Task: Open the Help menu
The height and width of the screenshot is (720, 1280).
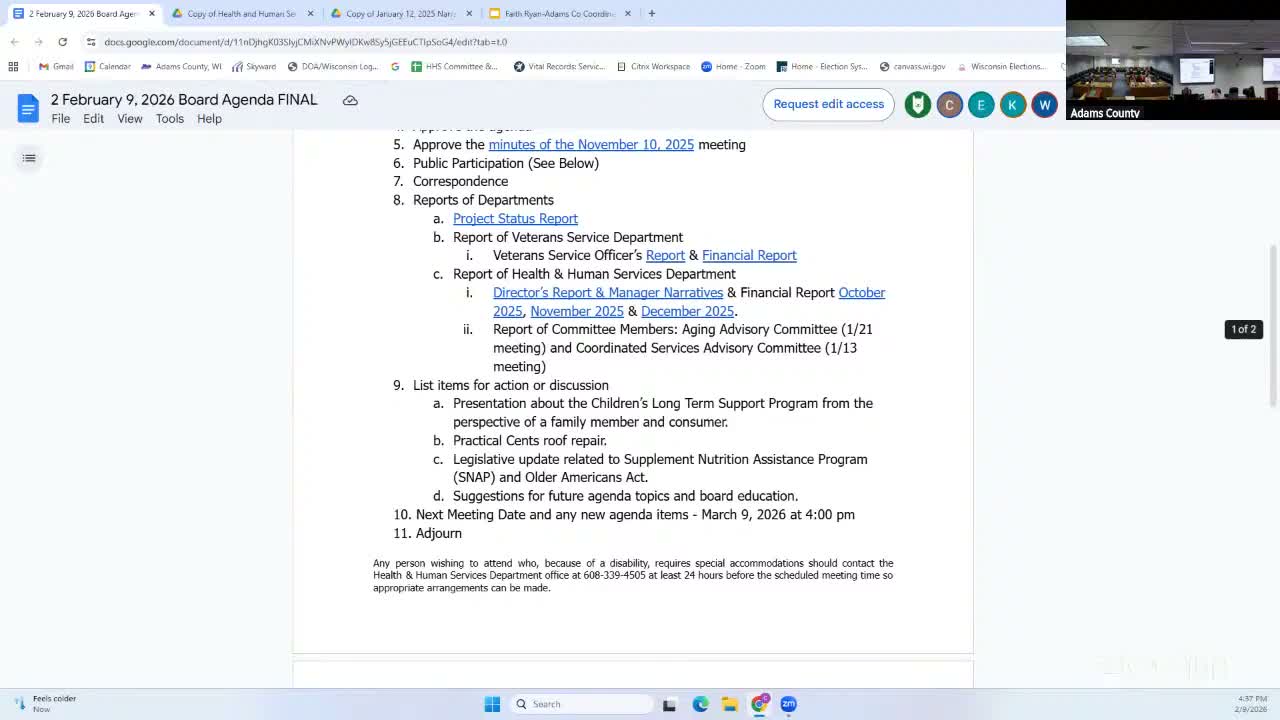Action: pos(209,119)
